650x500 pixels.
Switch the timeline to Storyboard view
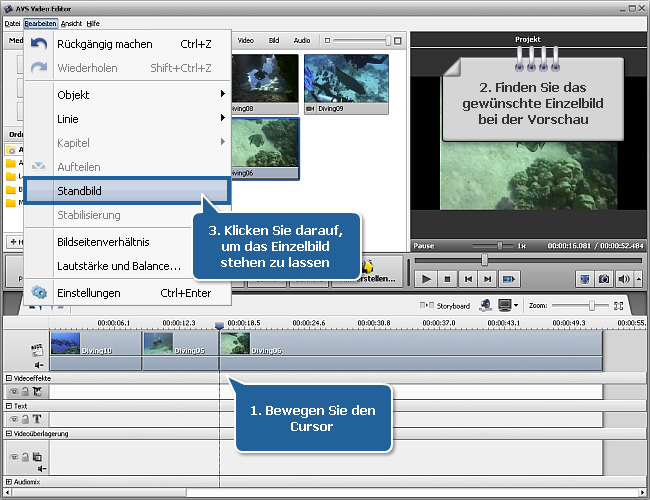click(445, 306)
